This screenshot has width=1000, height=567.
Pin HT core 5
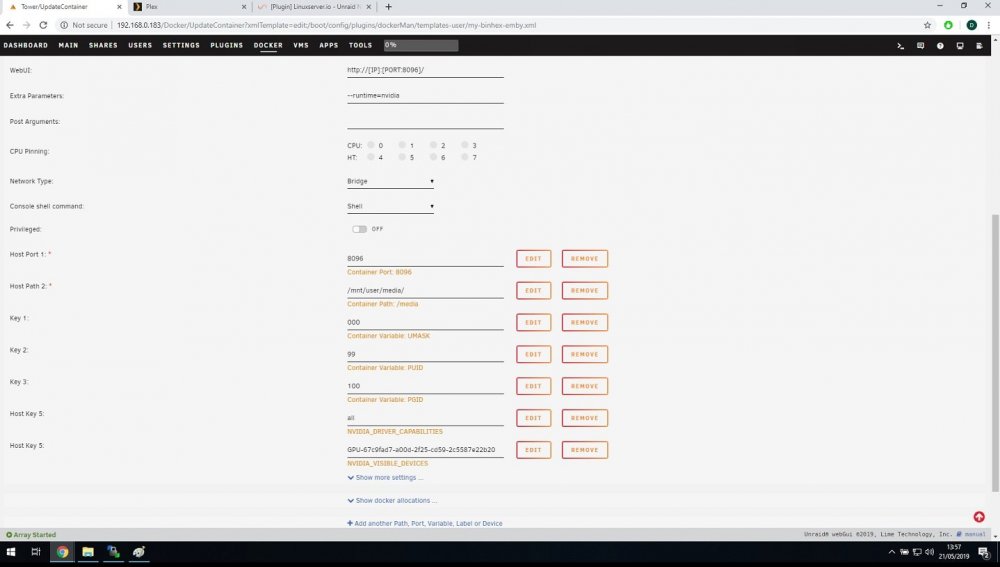[402, 157]
